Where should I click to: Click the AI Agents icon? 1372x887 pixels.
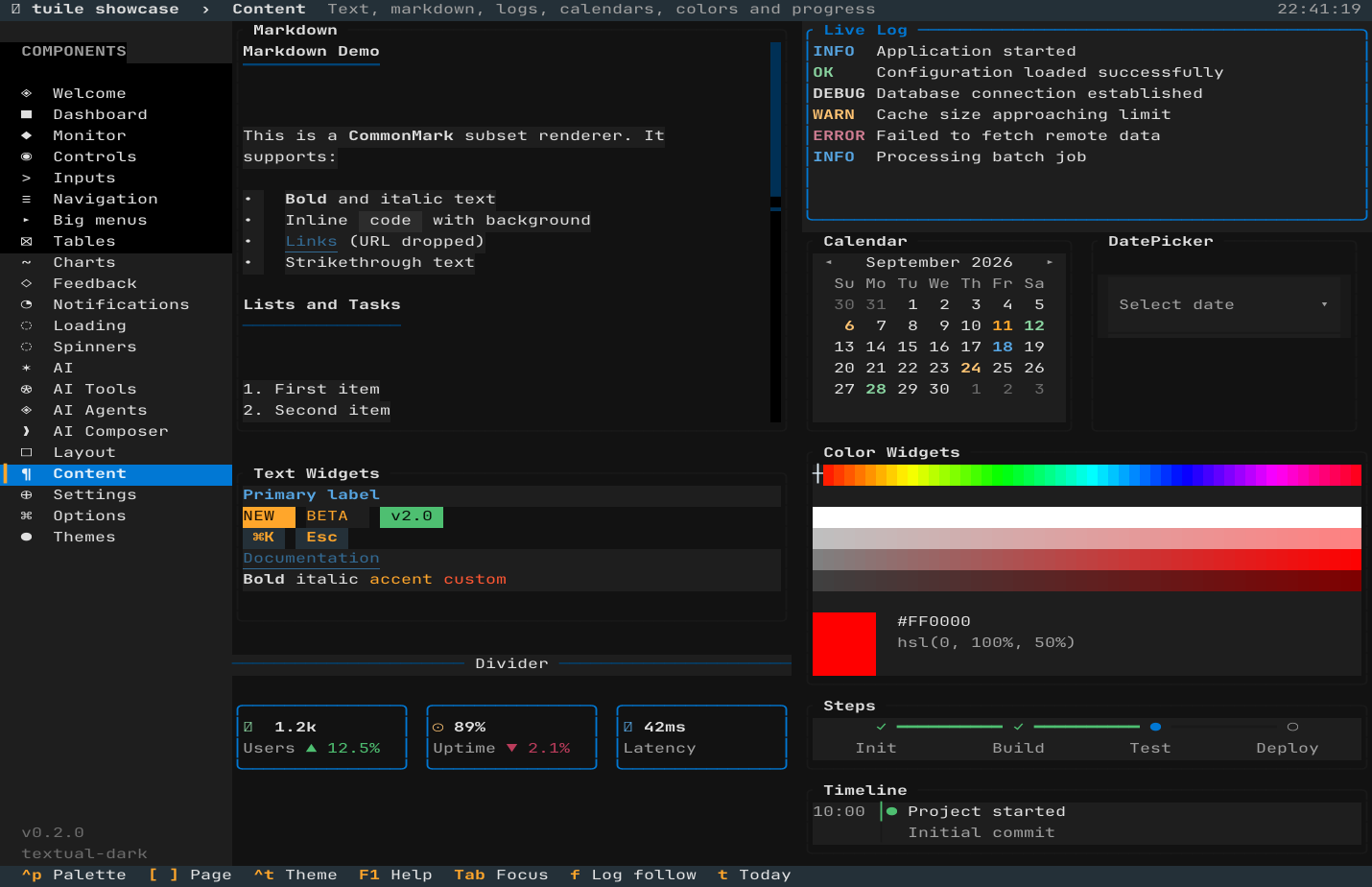27,410
